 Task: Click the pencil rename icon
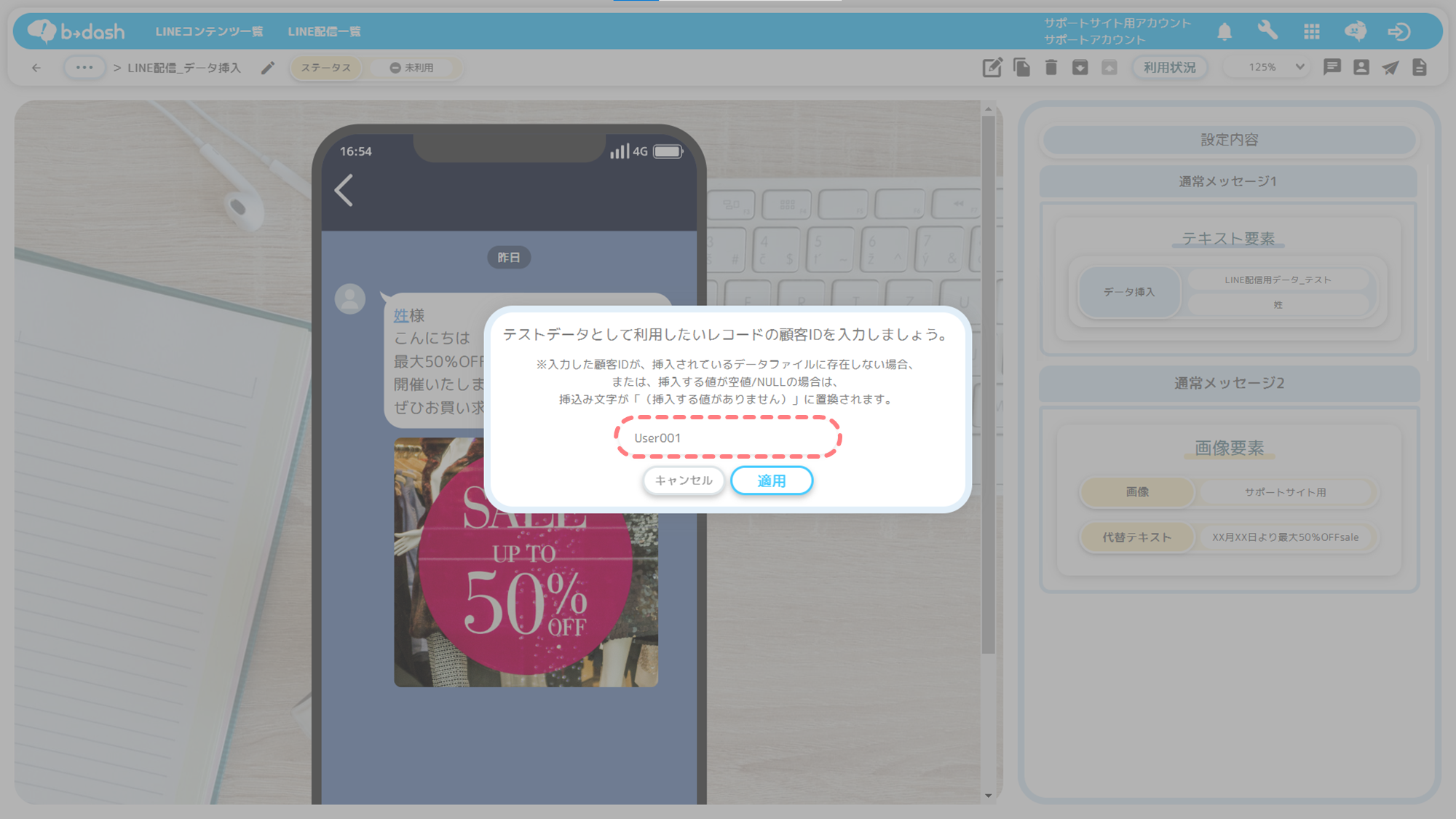click(268, 68)
